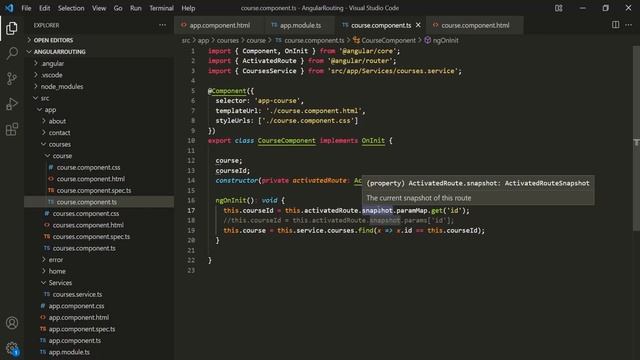Viewport: 640px width, 360px height.
Task: Open course.component.css in the explorer
Action: [99, 167]
